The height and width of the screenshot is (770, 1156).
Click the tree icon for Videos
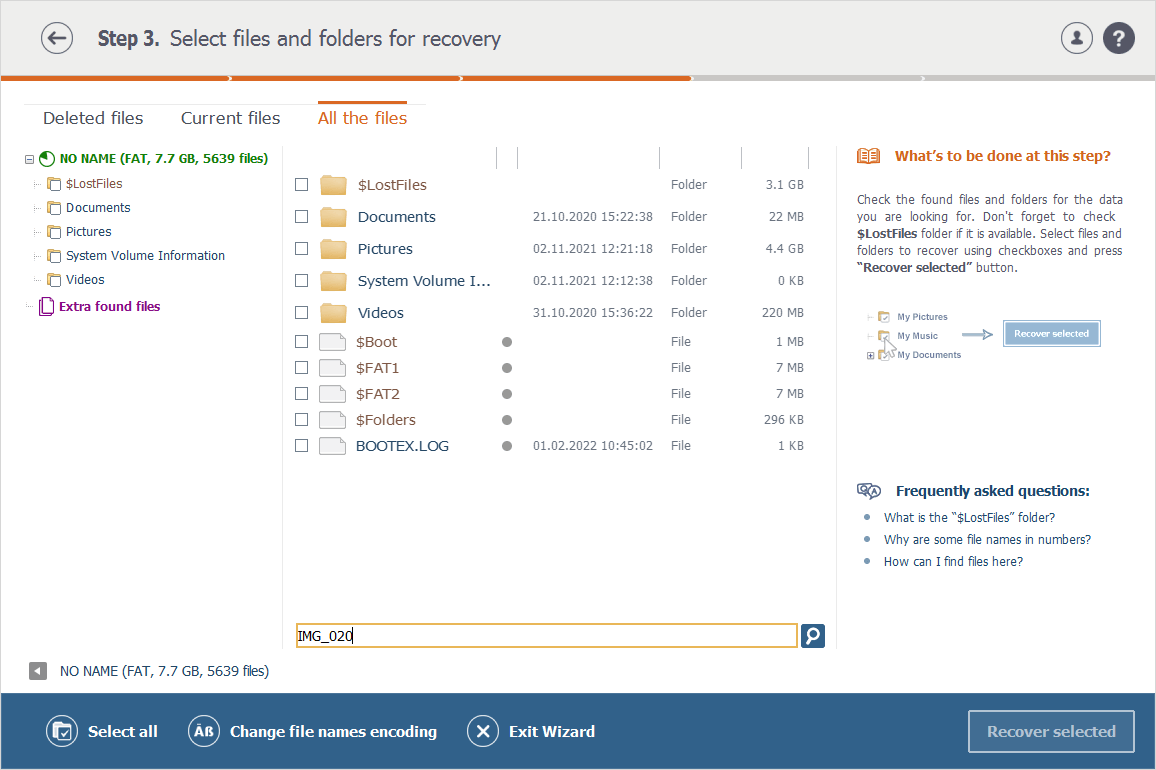[54, 280]
